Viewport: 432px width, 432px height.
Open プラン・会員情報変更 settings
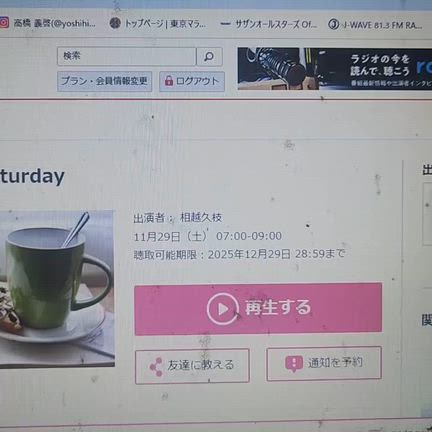[104, 81]
